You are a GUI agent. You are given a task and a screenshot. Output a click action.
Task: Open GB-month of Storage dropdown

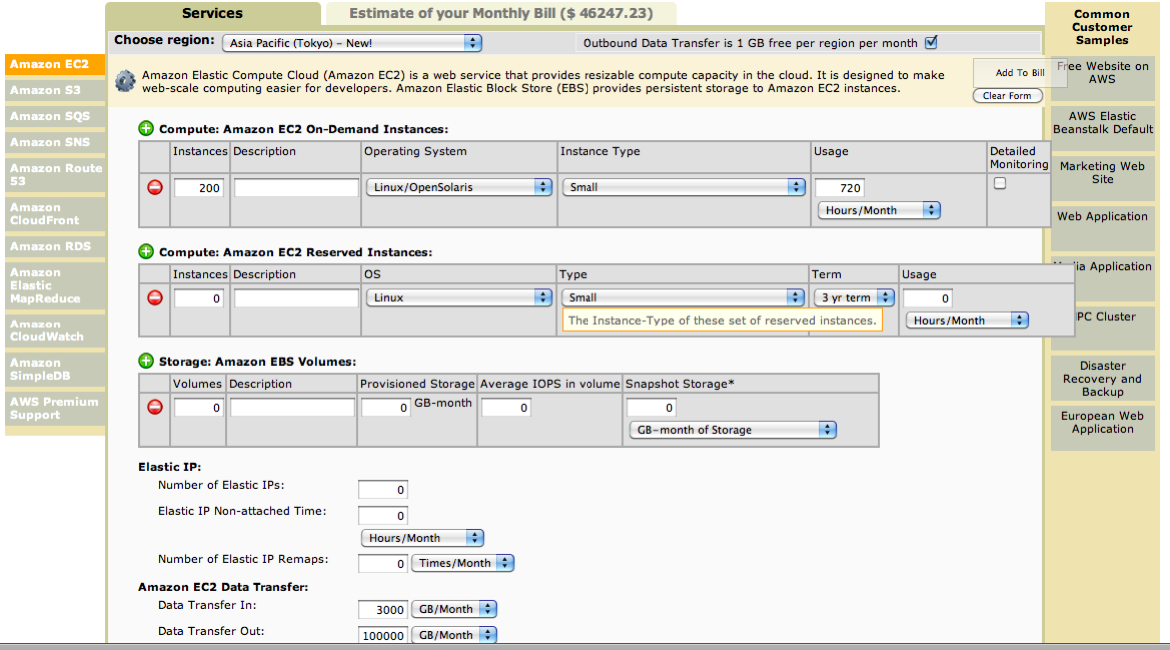(x=733, y=430)
